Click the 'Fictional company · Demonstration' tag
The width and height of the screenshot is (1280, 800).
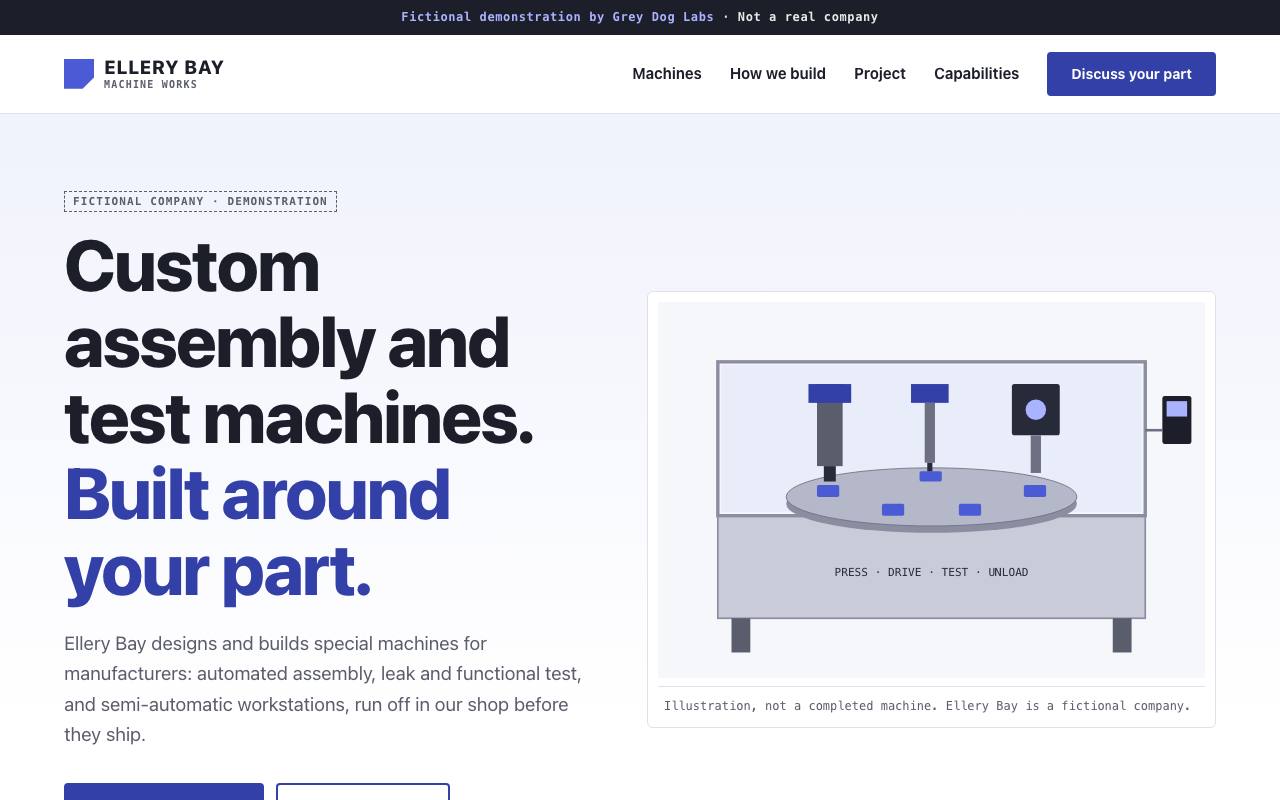pos(200,201)
